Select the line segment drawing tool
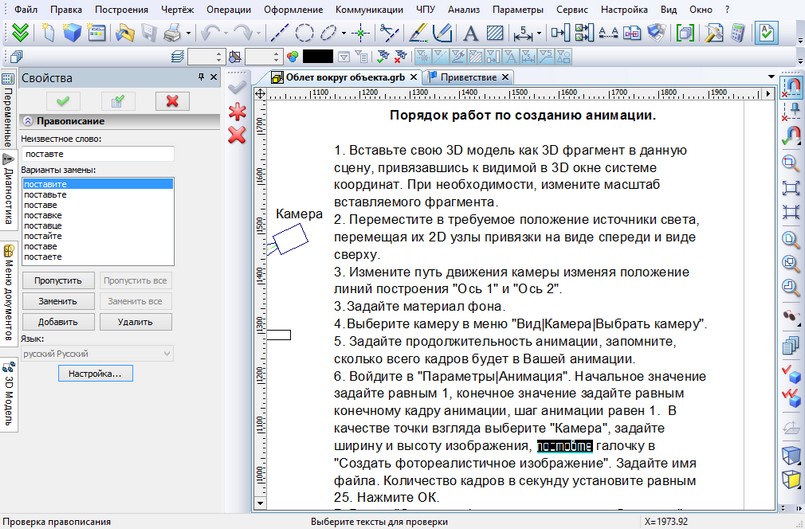805x529 pixels. 282,33
